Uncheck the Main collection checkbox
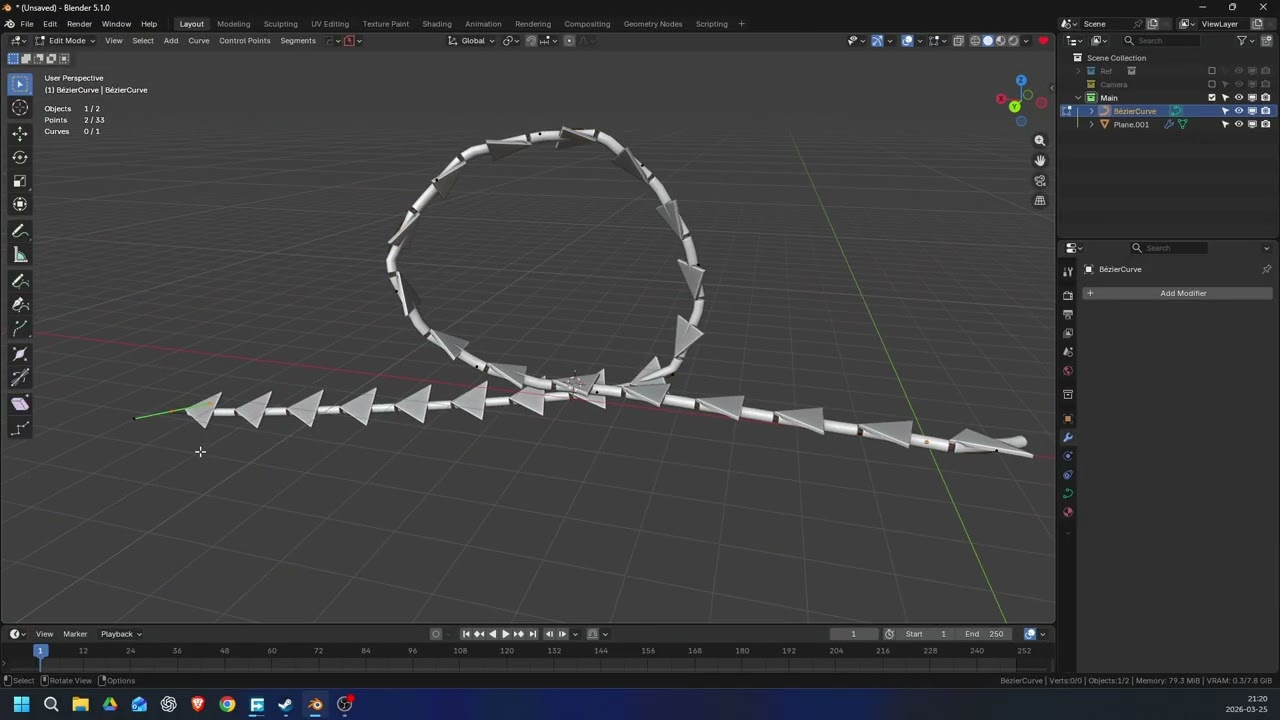Screen dimensions: 1280x720 pos(1212,98)
